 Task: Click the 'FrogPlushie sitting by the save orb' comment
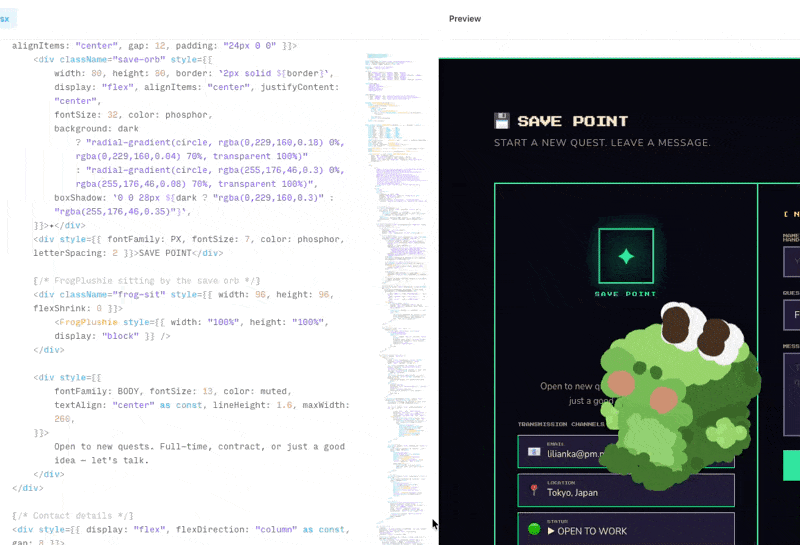(x=147, y=281)
